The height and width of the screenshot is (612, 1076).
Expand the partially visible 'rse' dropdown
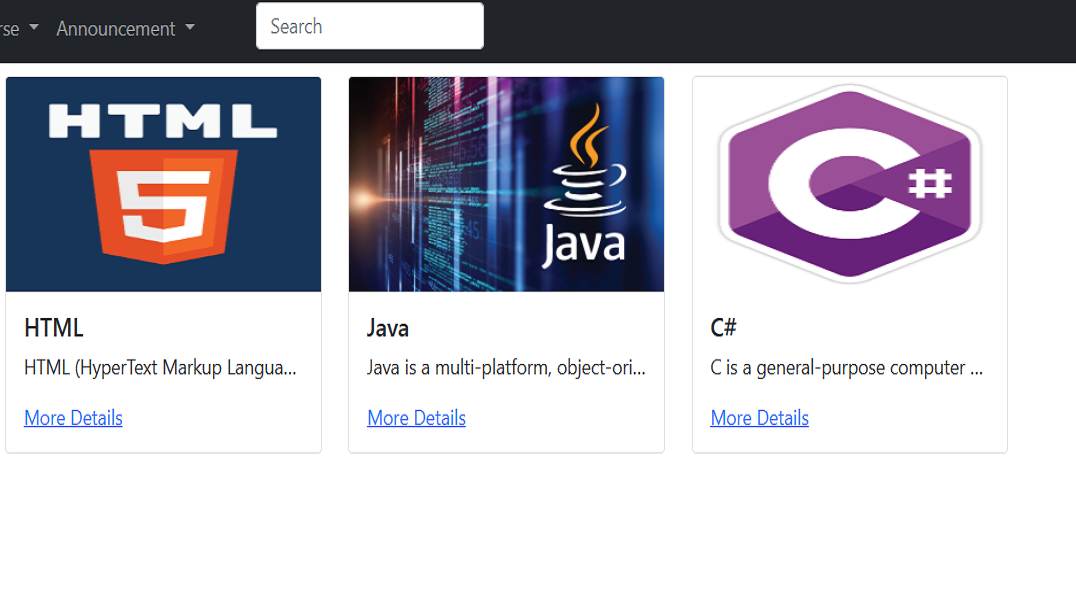[19, 29]
